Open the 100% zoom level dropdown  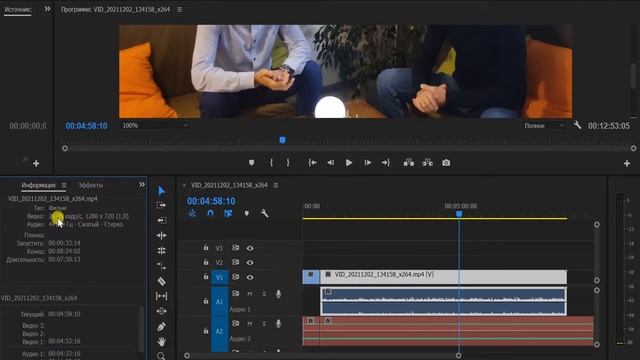pyautogui.click(x=155, y=125)
